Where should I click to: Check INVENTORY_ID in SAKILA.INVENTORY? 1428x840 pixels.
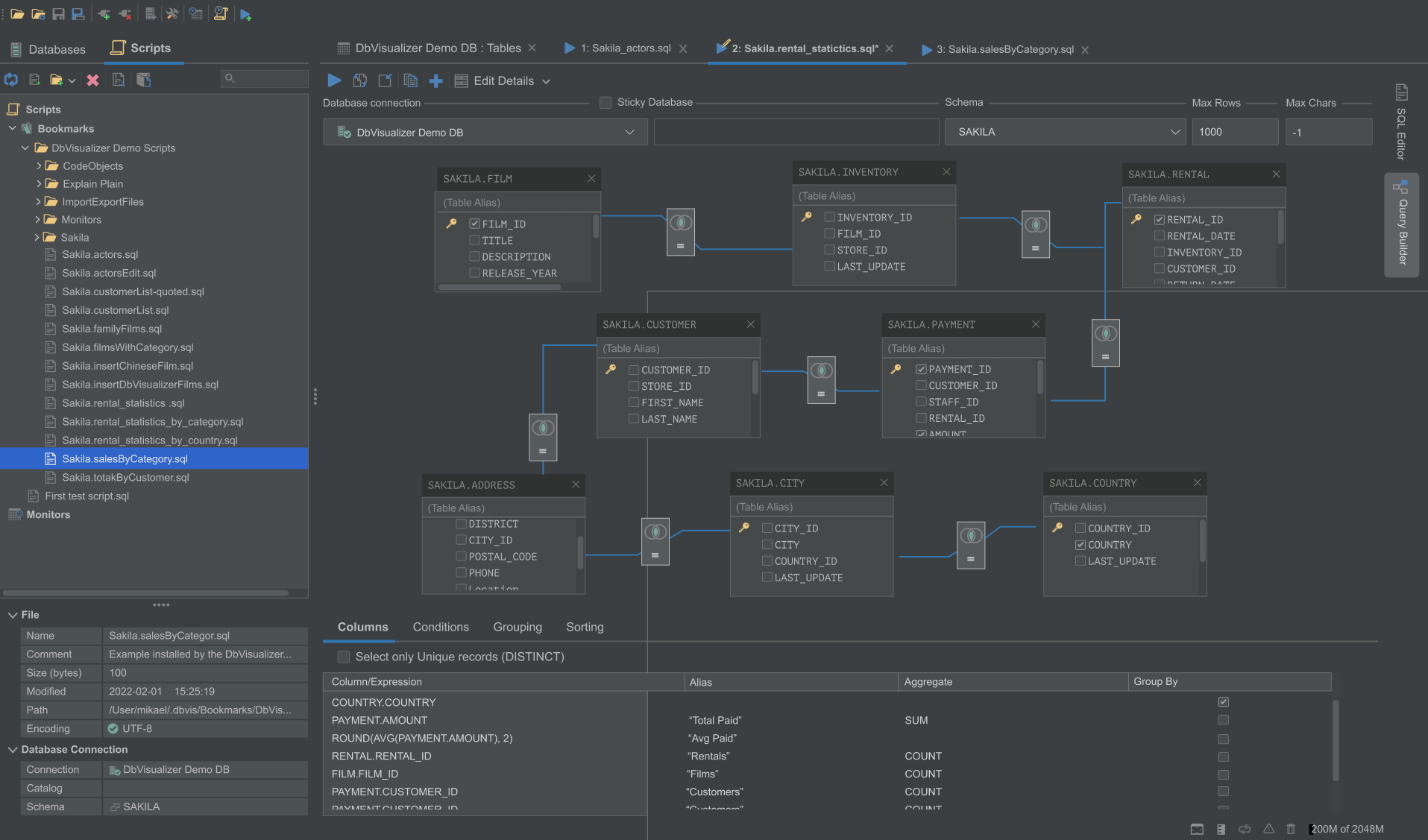tap(829, 217)
